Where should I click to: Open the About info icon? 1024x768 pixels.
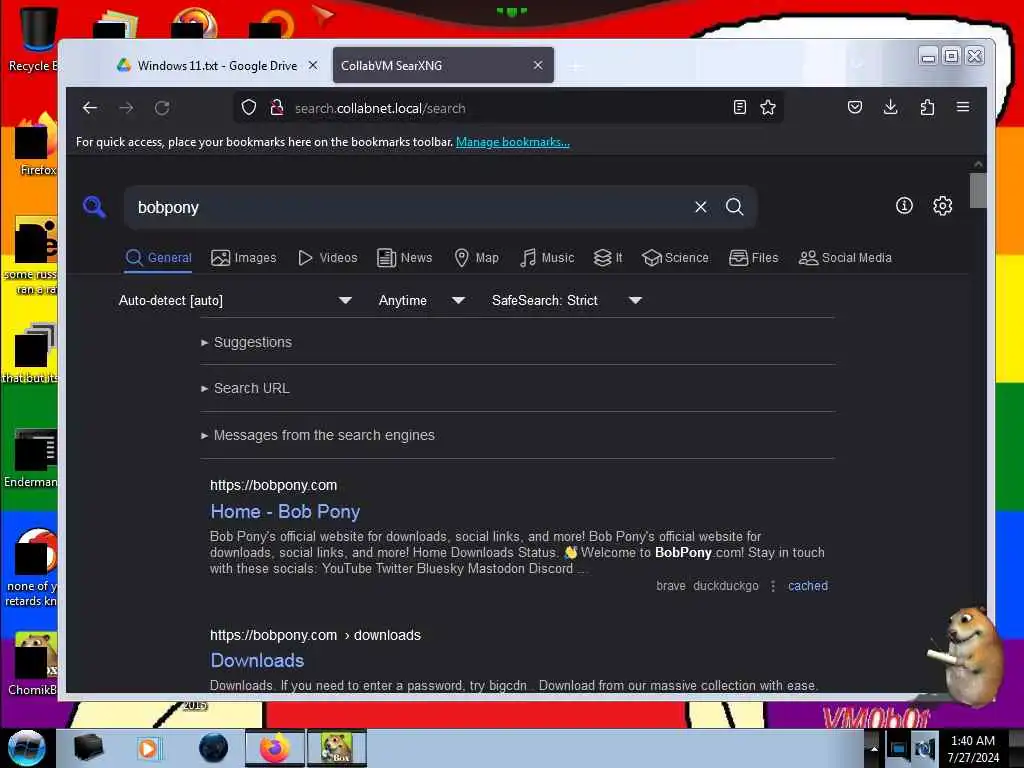(904, 206)
